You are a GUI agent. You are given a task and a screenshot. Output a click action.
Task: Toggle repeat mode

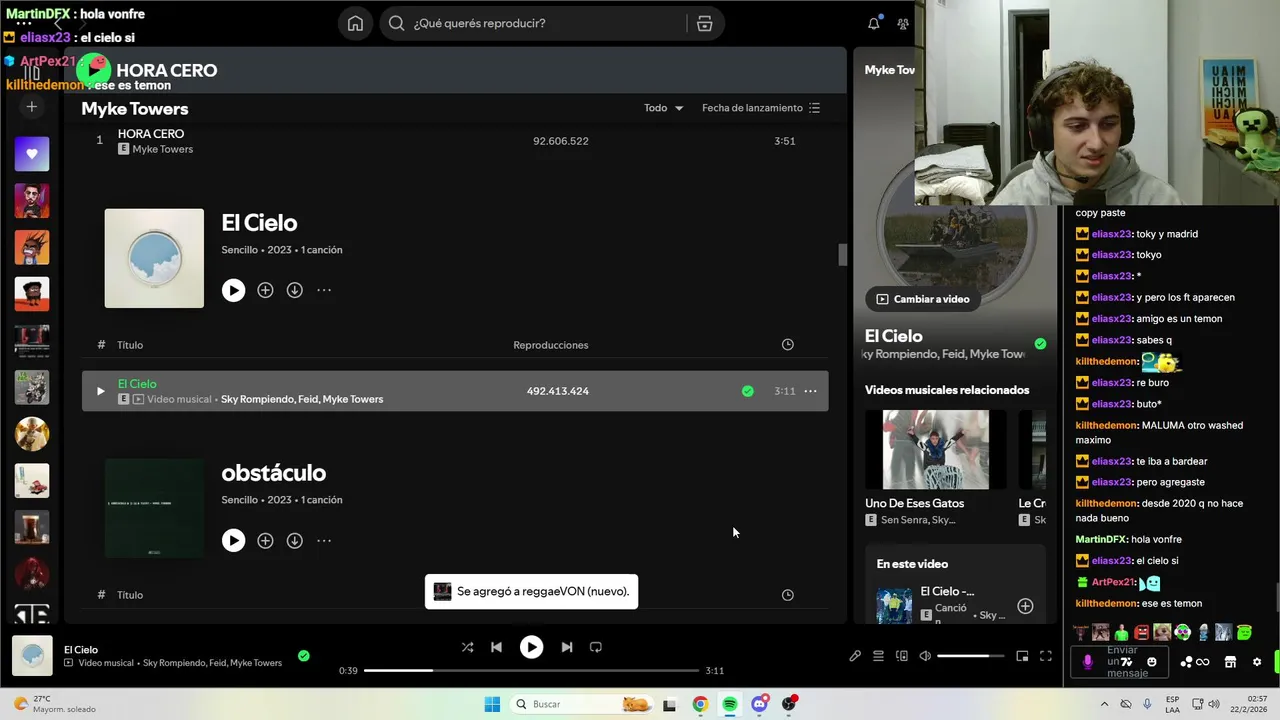pyautogui.click(x=595, y=647)
